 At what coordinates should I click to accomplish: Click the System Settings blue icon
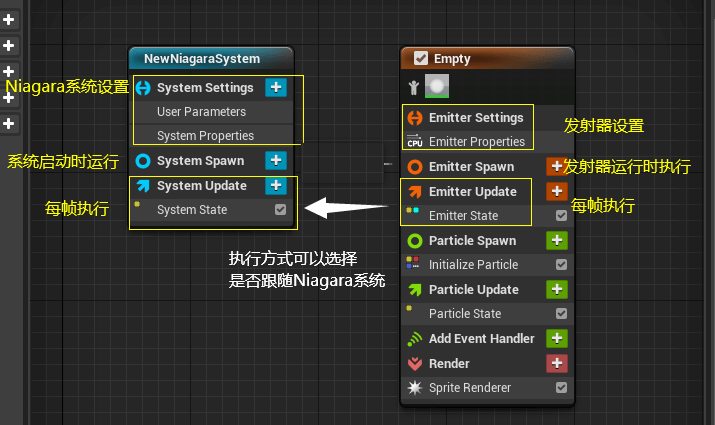[x=143, y=88]
